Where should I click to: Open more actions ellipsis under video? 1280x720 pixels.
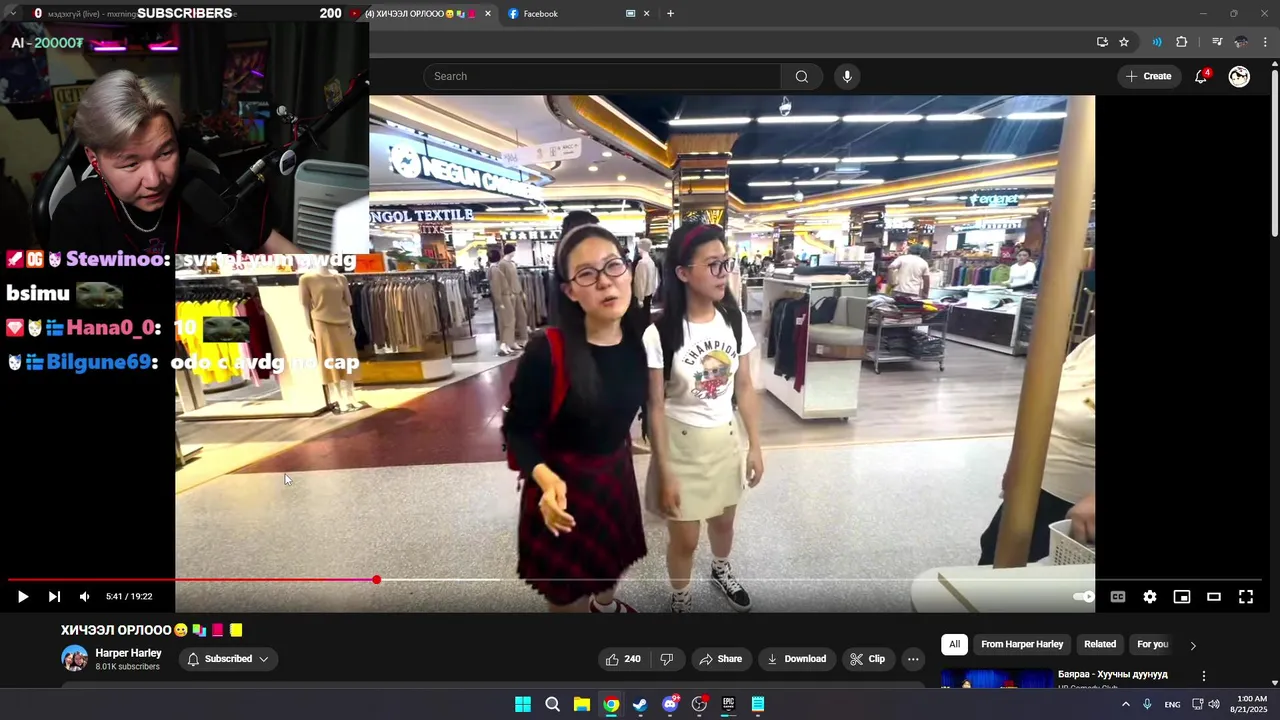coord(912,659)
